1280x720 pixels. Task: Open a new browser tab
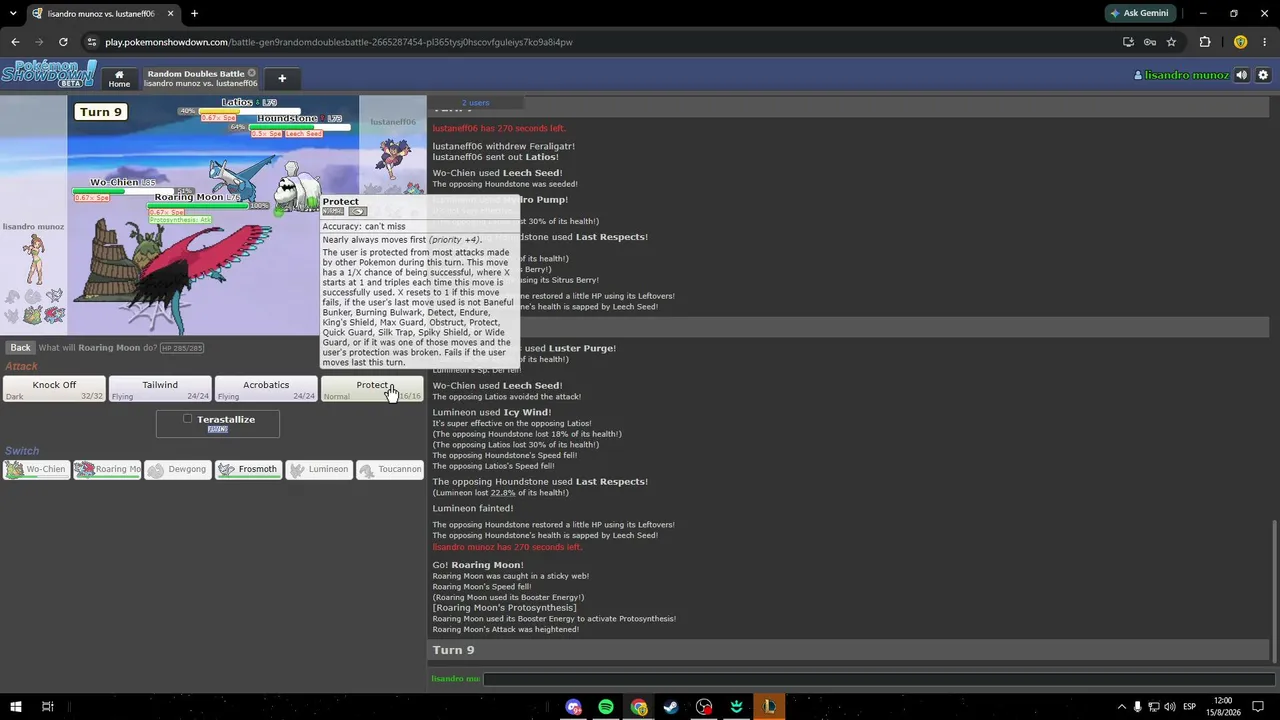coord(194,14)
